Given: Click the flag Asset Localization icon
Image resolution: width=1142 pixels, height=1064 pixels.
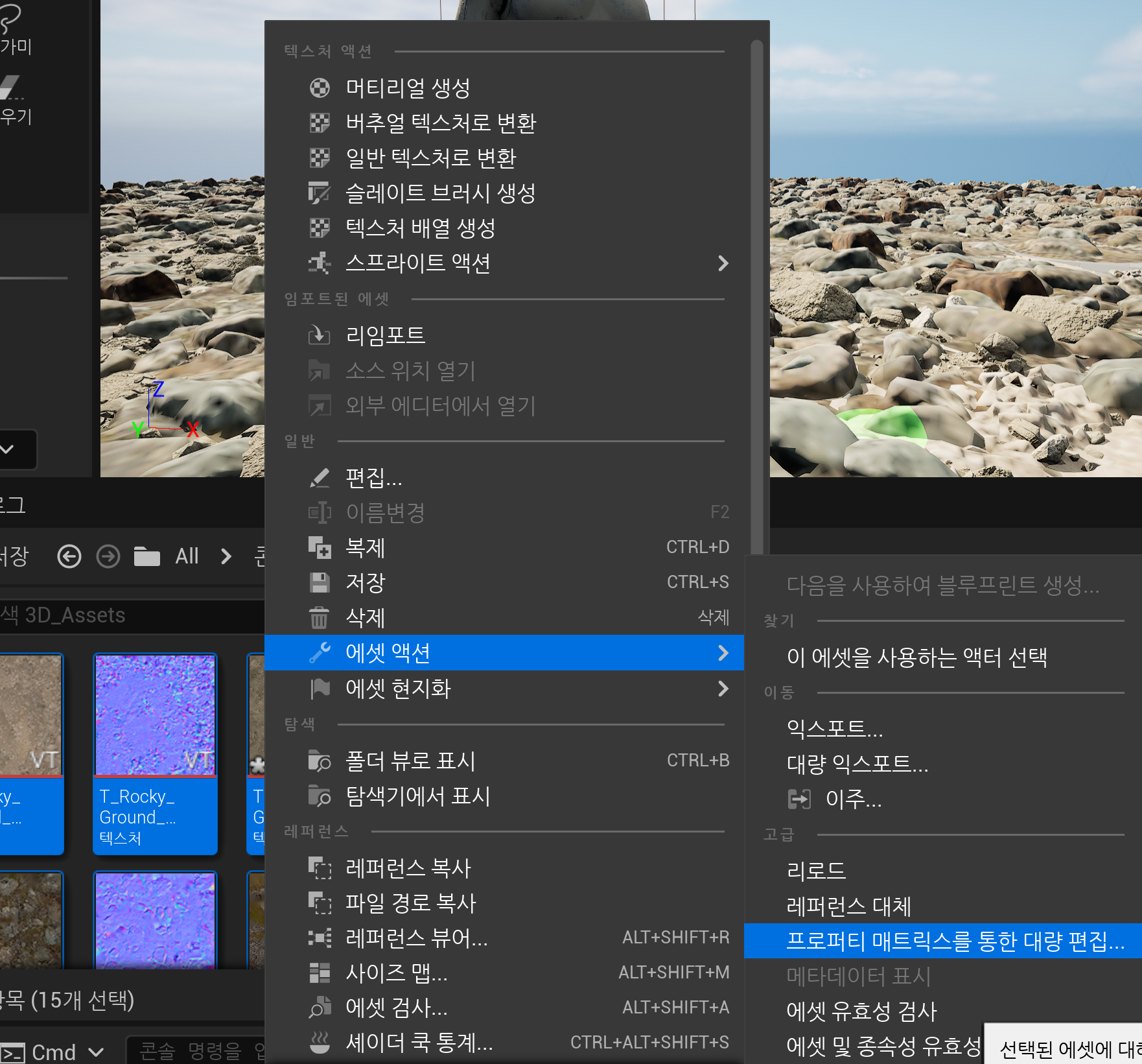Looking at the screenshot, I should click(320, 688).
